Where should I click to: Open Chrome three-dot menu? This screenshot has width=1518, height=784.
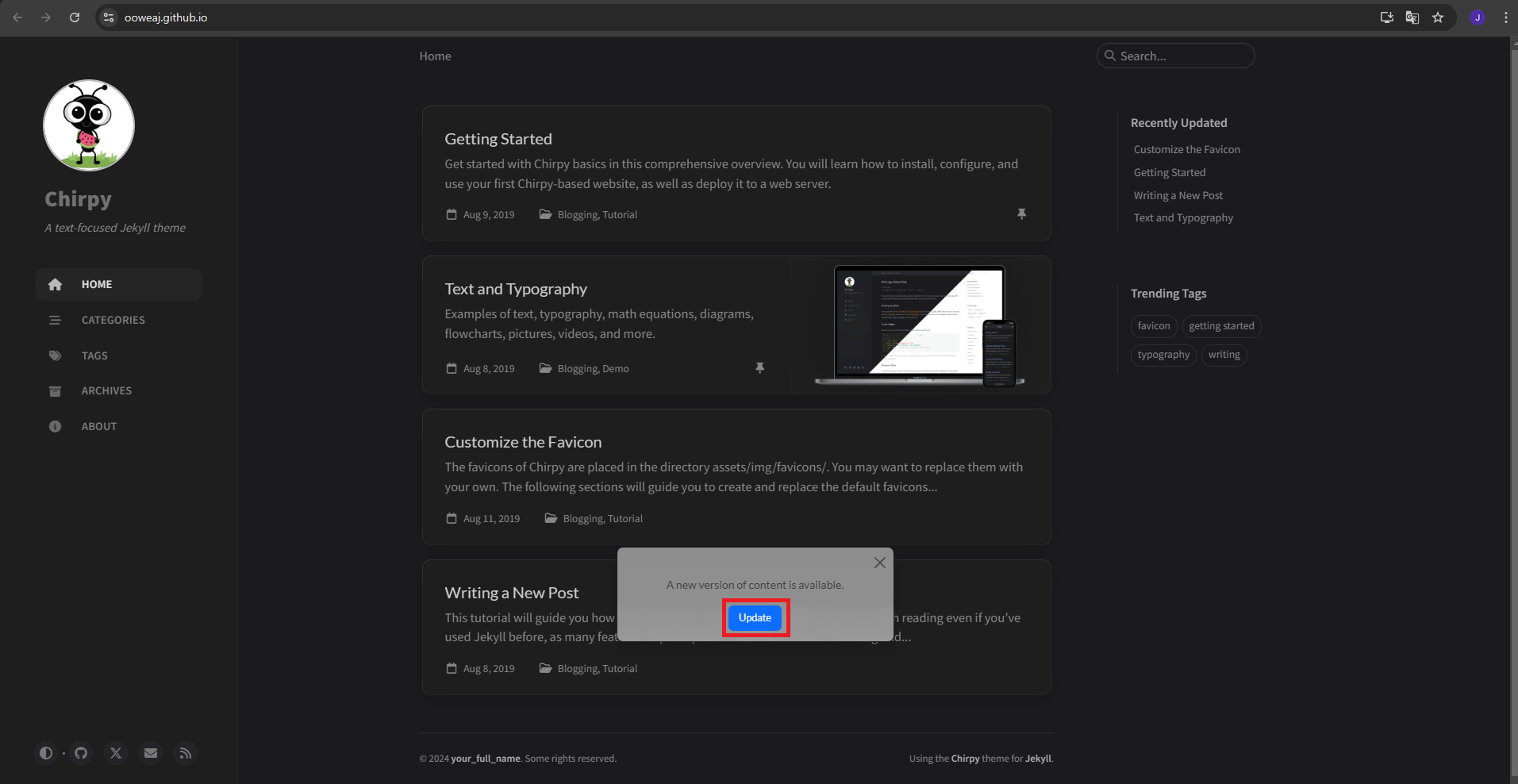[x=1505, y=17]
